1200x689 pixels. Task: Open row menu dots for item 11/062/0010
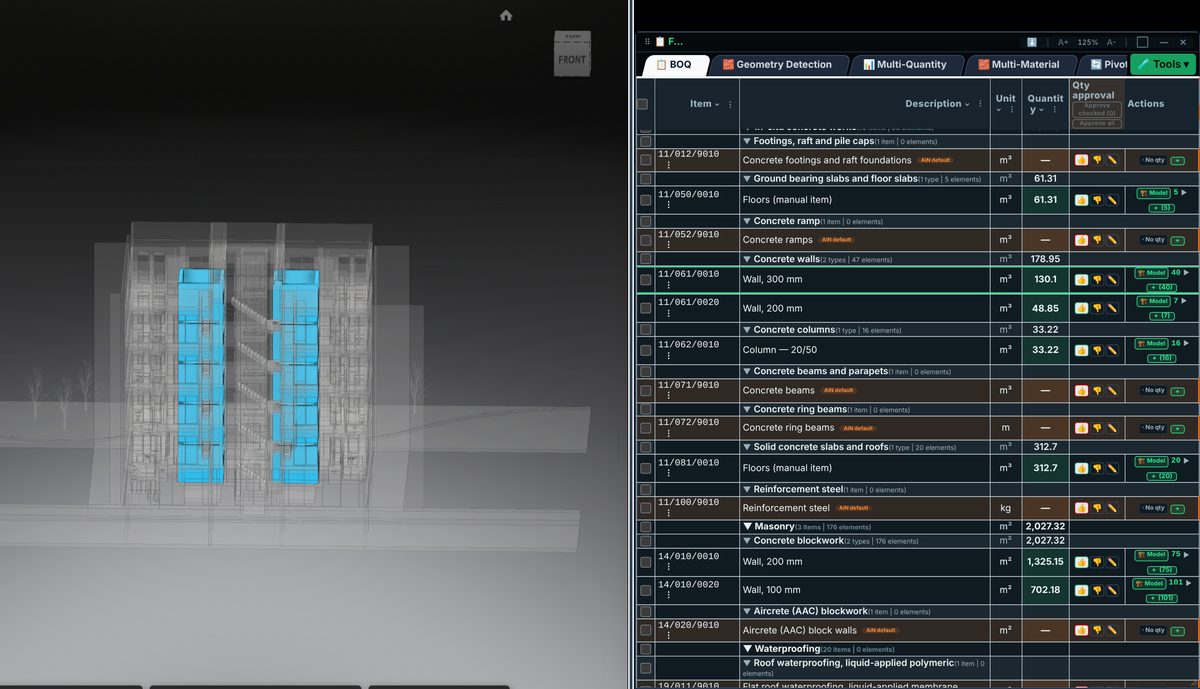[669, 355]
